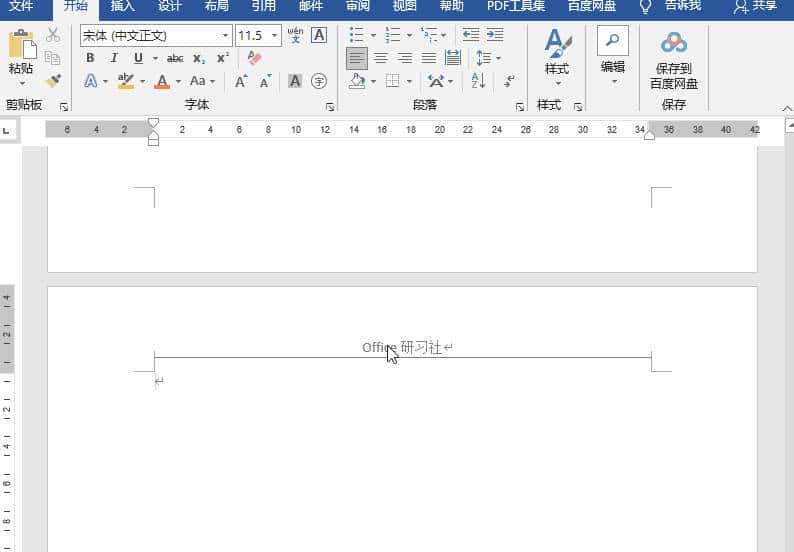Open Clipboard pane launcher
Viewport: 794px width, 552px height.
[64, 107]
